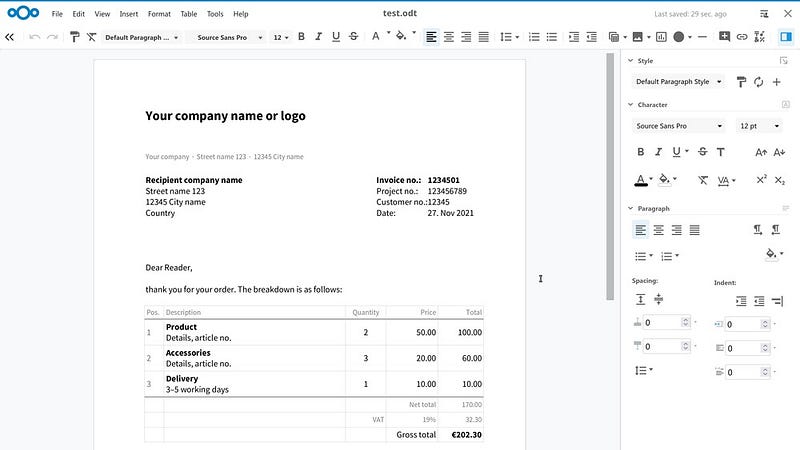Apply highlighting color from toolbar bucket
800x450 pixels.
click(x=401, y=37)
